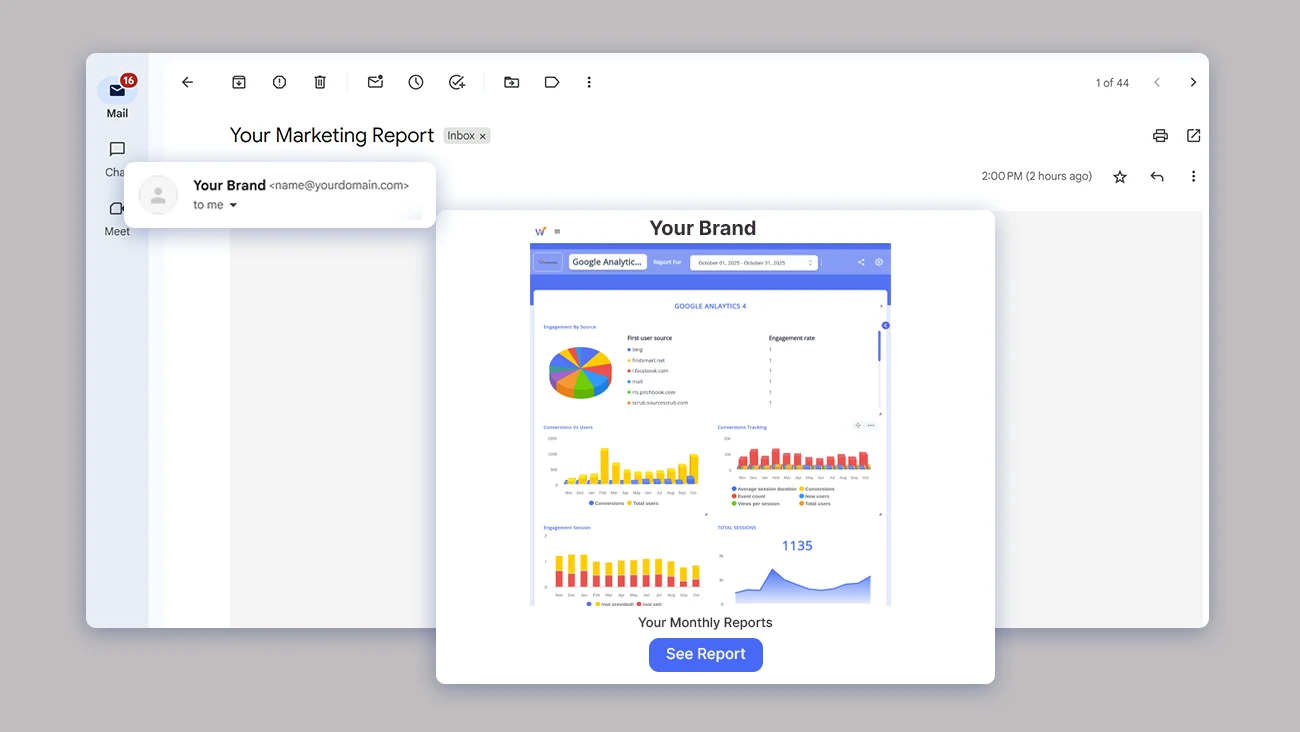Open the email in a new window

click(x=1193, y=135)
